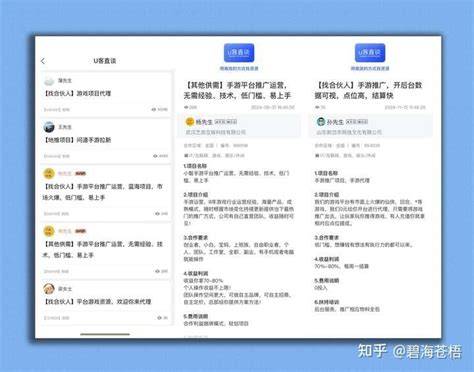Screen dimensions: 474x372
Task: Click 6.扶持培训 heading in 孙先生 post
Action: [327, 302]
